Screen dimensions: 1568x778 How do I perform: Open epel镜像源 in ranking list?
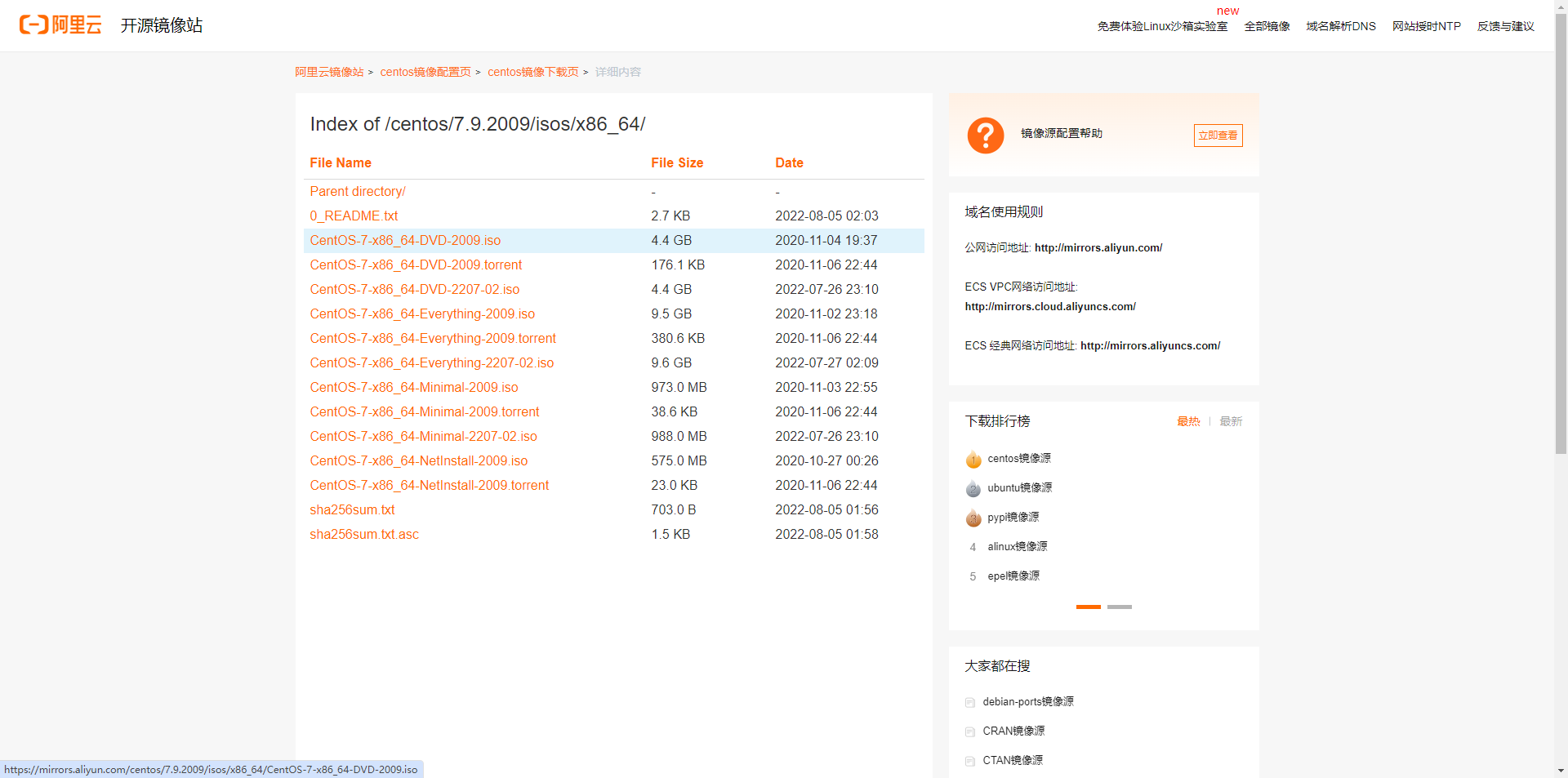(x=1013, y=576)
